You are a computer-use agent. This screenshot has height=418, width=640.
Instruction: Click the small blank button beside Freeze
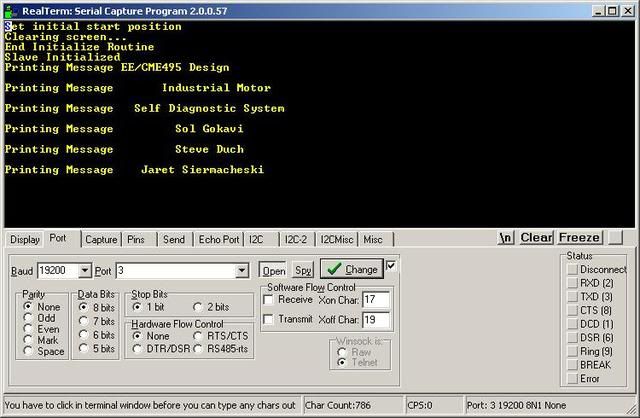point(616,238)
